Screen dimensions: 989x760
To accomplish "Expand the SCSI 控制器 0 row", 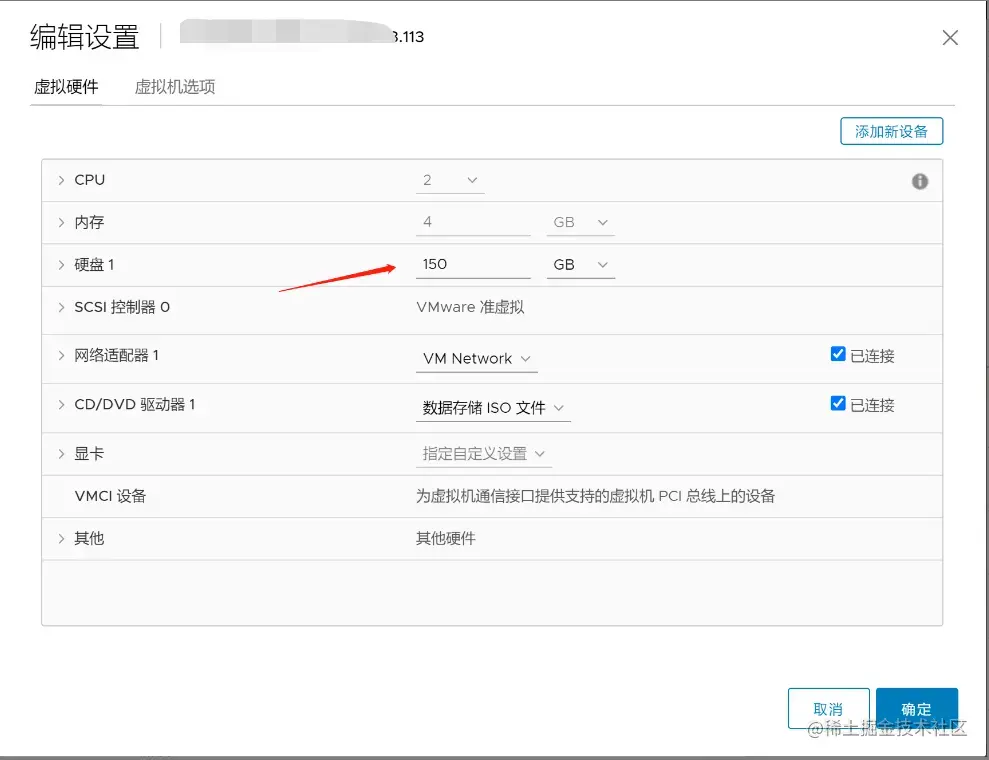I will [x=61, y=307].
